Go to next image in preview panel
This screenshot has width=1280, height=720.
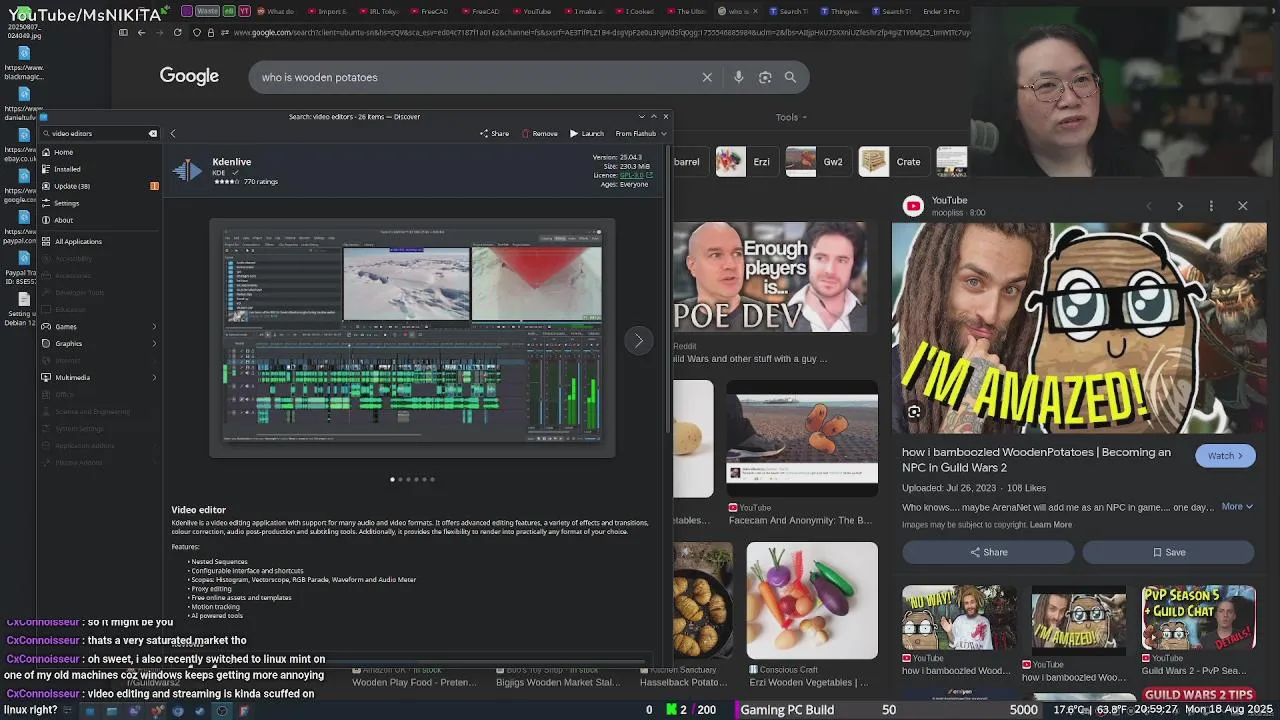tap(1180, 206)
